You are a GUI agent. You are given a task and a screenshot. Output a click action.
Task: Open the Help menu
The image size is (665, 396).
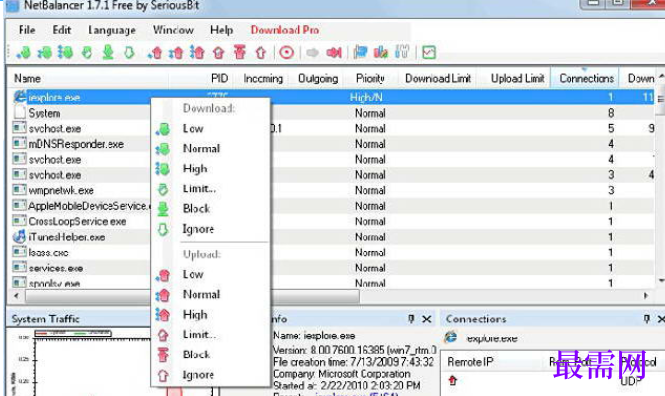221,30
